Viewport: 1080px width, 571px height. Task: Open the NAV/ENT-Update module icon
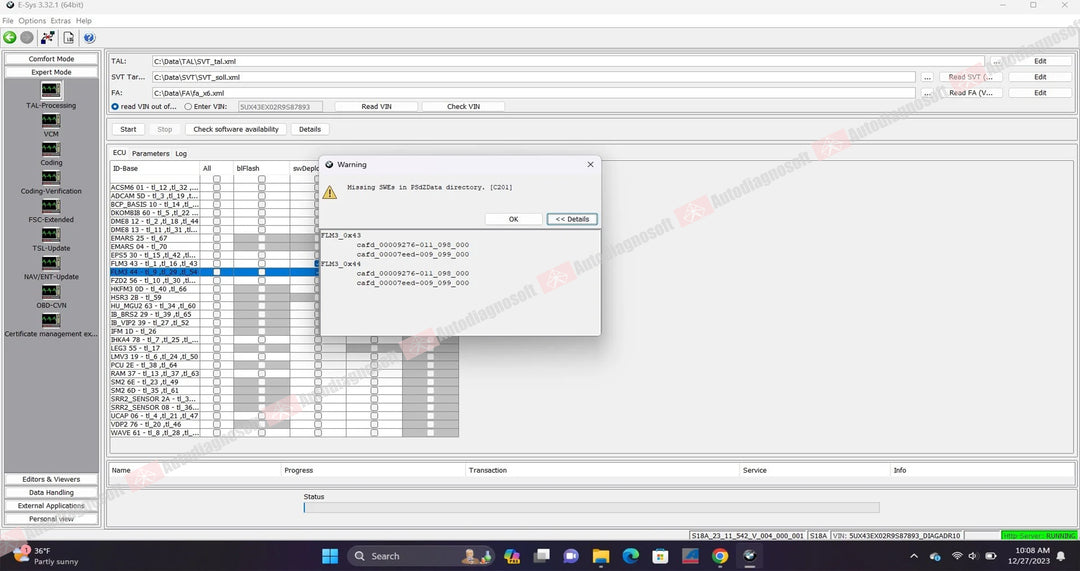pos(51,263)
